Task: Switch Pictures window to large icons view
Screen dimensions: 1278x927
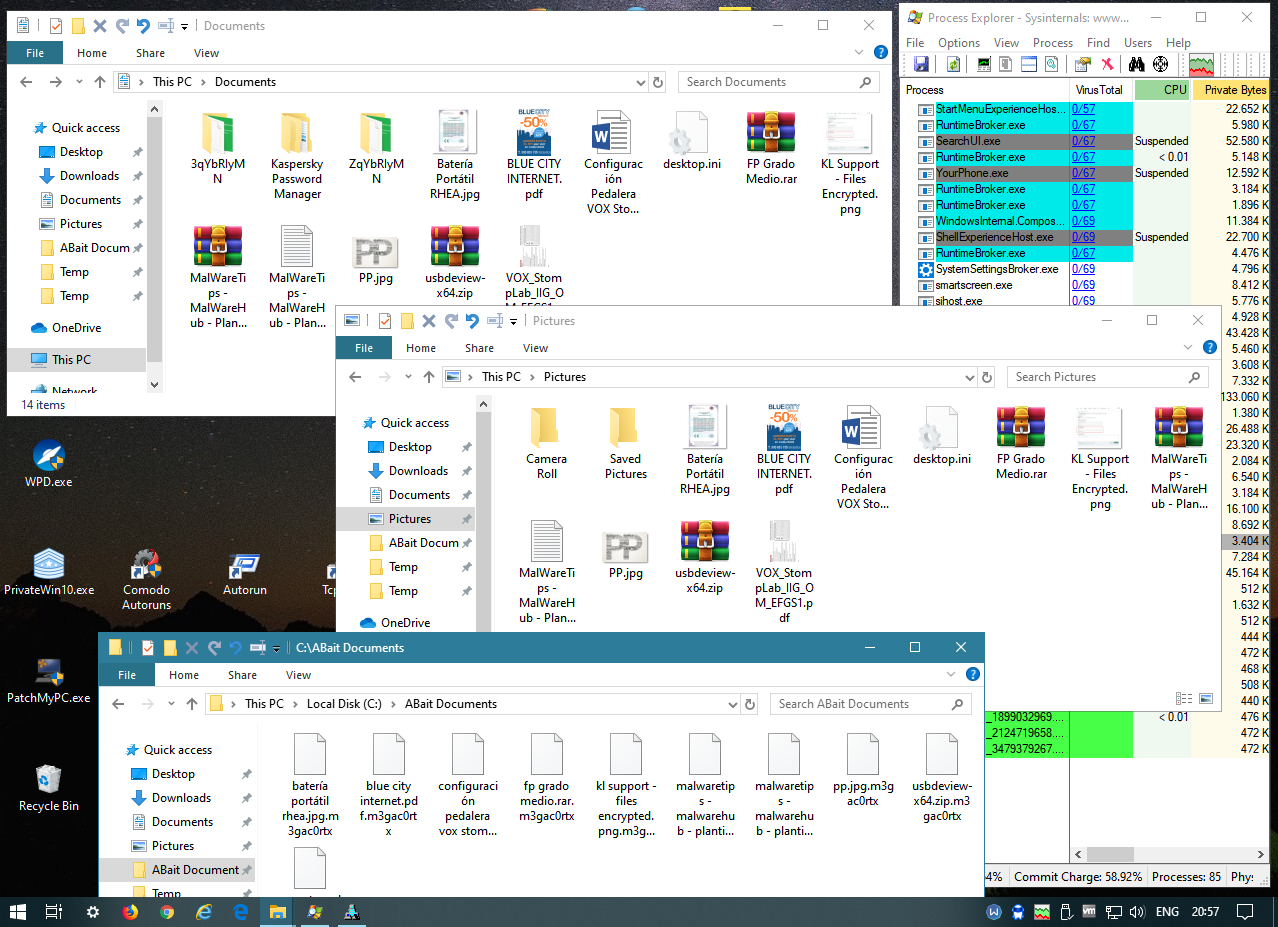Action: (x=1206, y=698)
